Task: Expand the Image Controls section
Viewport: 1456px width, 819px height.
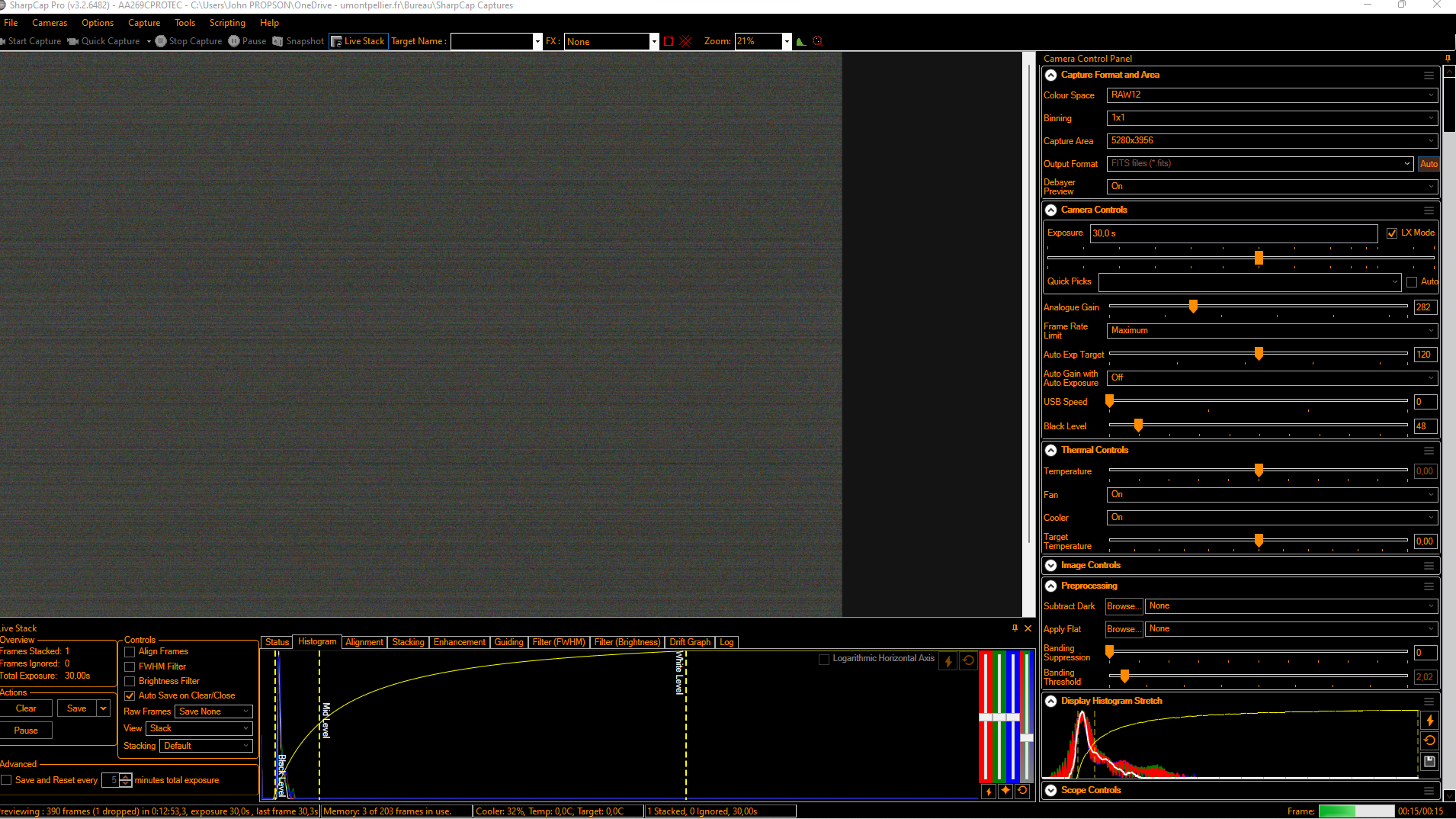Action: [x=1051, y=566]
